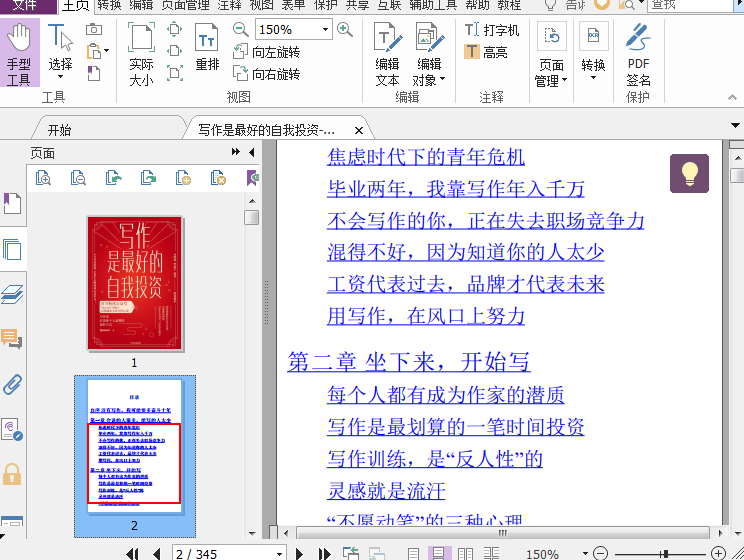Open the Edit Object (编辑对象) tool
This screenshot has width=744, height=560.
coord(429,54)
